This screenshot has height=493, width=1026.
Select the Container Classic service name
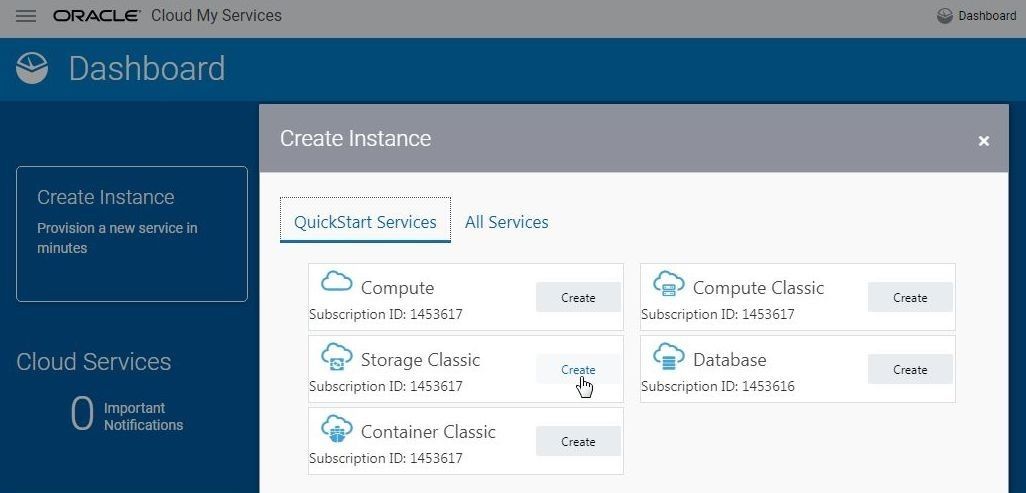428,432
